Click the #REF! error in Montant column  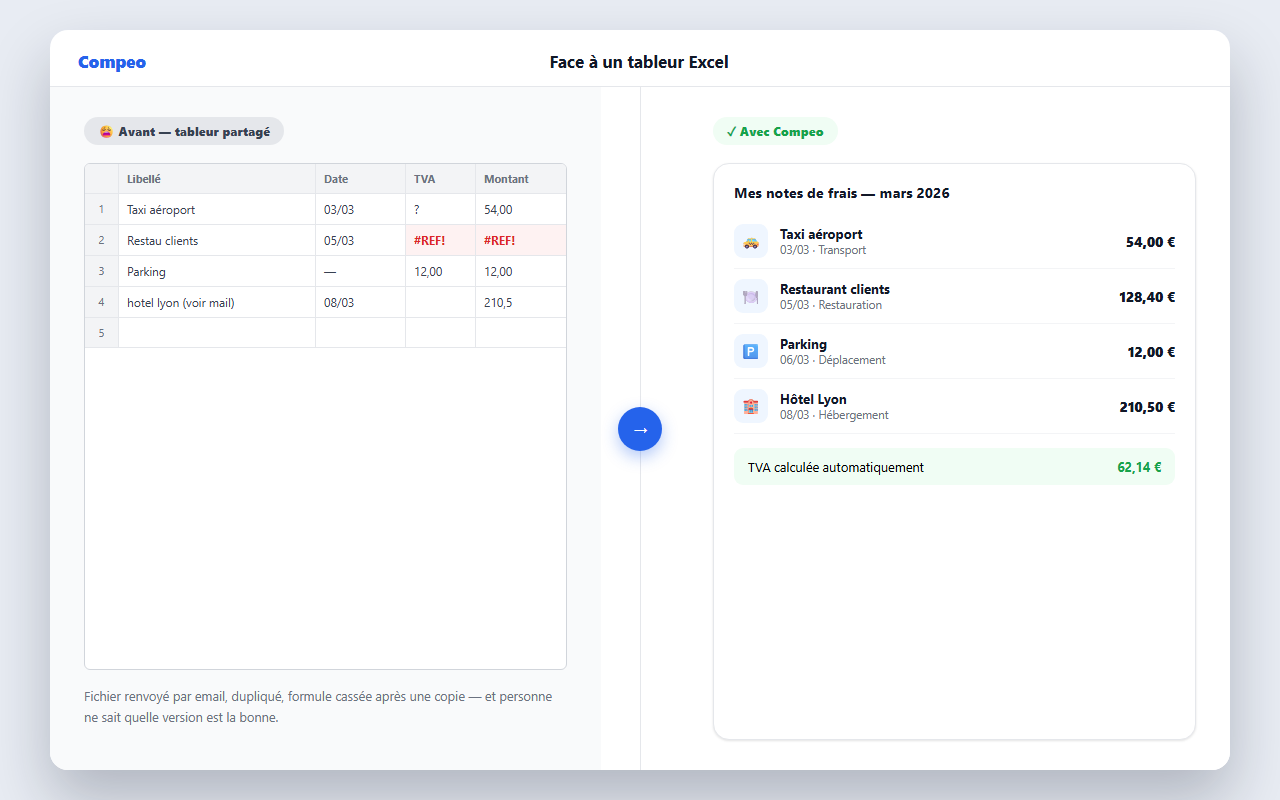[521, 241]
